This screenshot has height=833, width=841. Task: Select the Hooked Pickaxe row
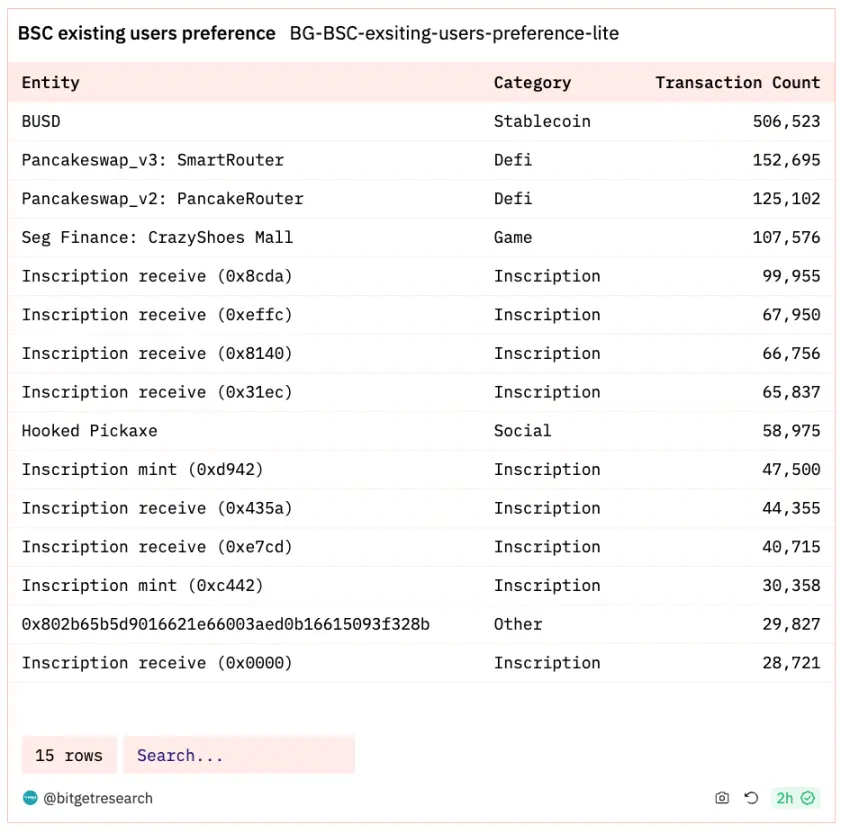[421, 431]
